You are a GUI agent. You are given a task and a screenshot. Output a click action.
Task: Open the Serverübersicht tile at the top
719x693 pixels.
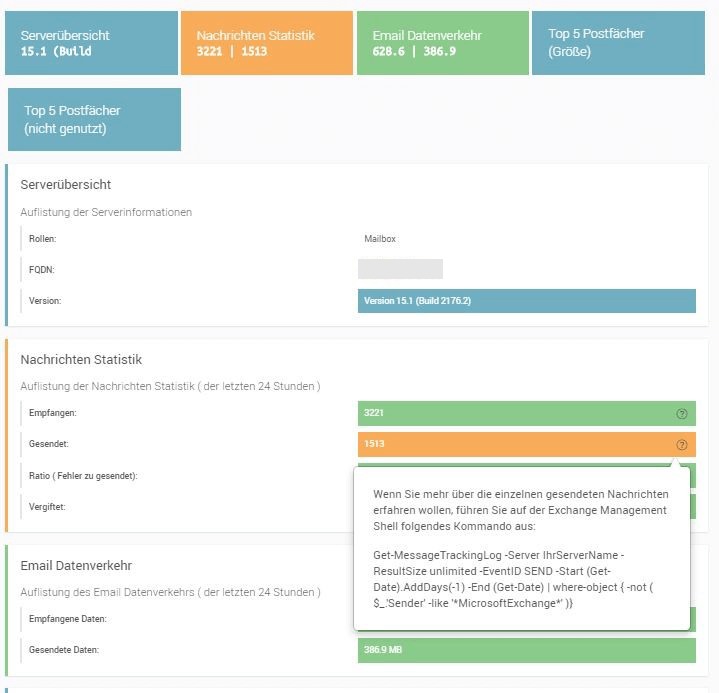[90, 43]
